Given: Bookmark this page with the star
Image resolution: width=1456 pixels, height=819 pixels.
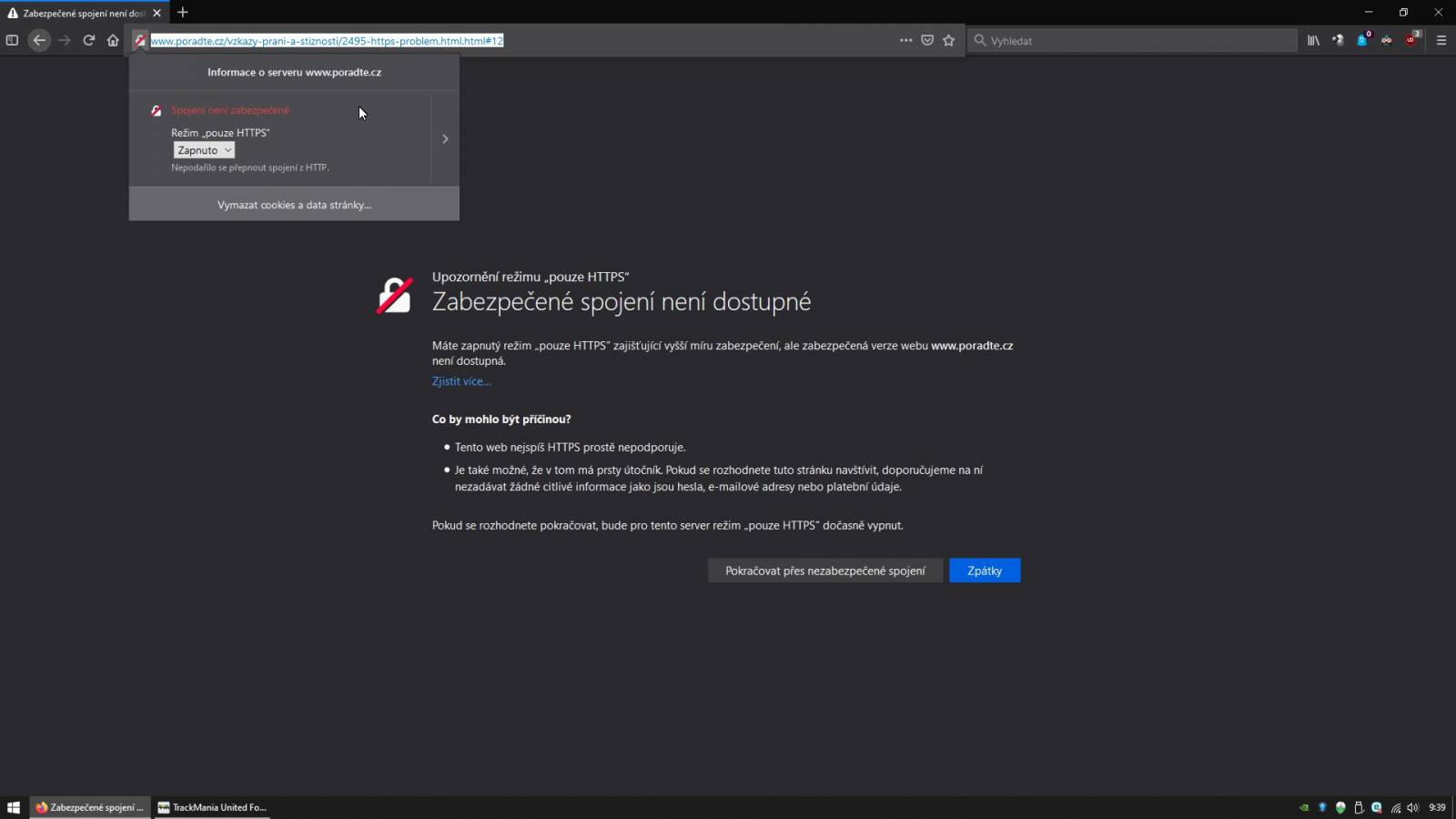Looking at the screenshot, I should point(948,40).
